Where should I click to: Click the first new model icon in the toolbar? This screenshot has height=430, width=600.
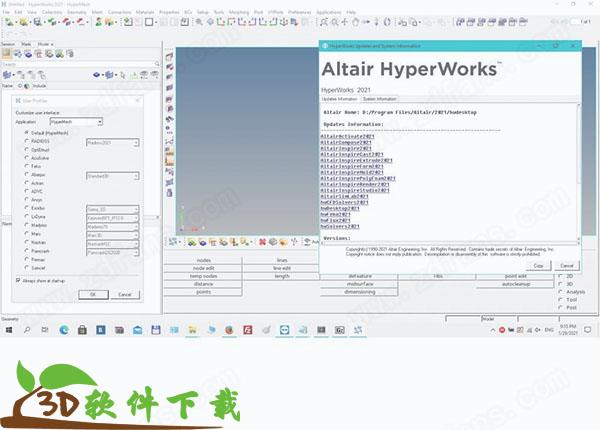click(x=9, y=22)
